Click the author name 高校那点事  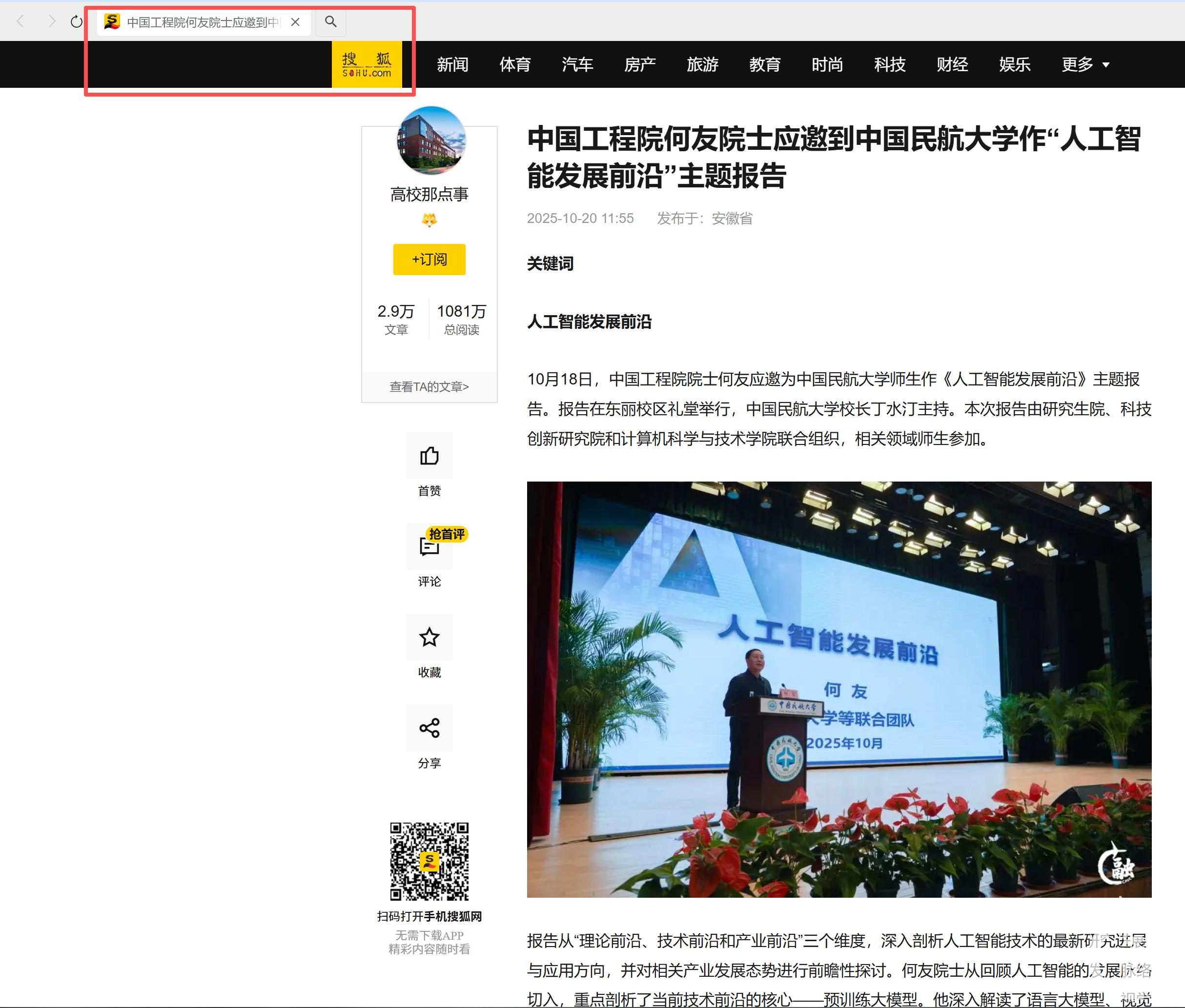coord(429,194)
